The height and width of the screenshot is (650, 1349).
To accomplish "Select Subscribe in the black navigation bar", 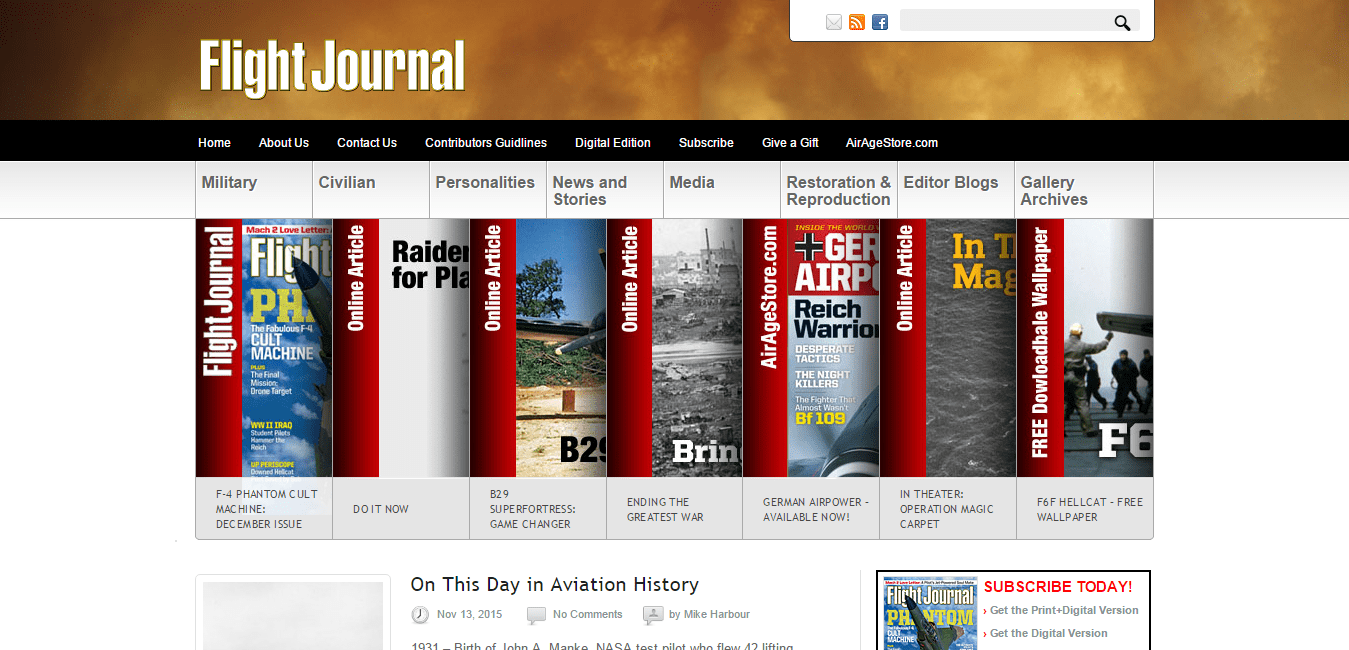I will pos(706,143).
